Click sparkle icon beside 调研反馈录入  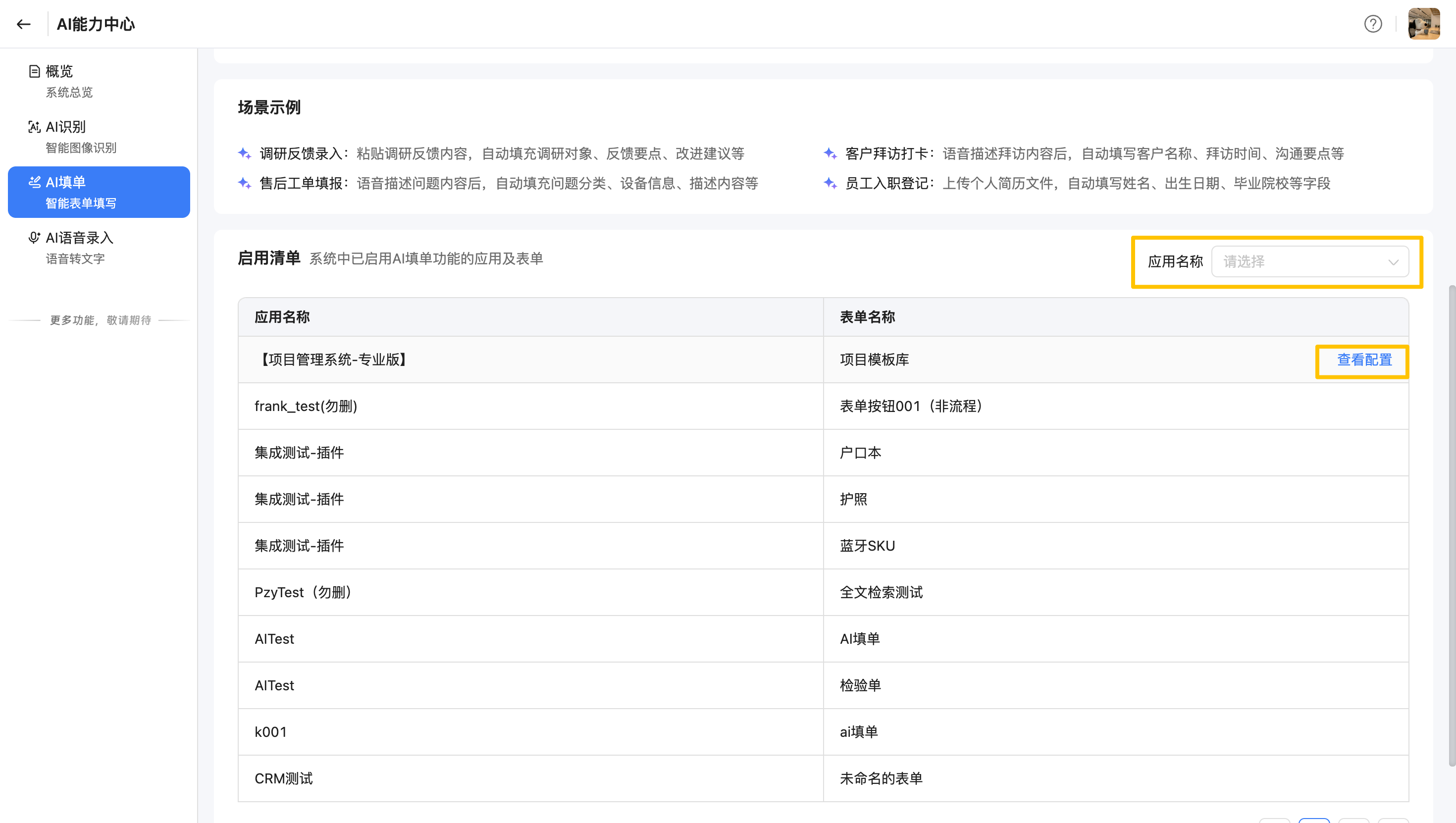pos(244,153)
